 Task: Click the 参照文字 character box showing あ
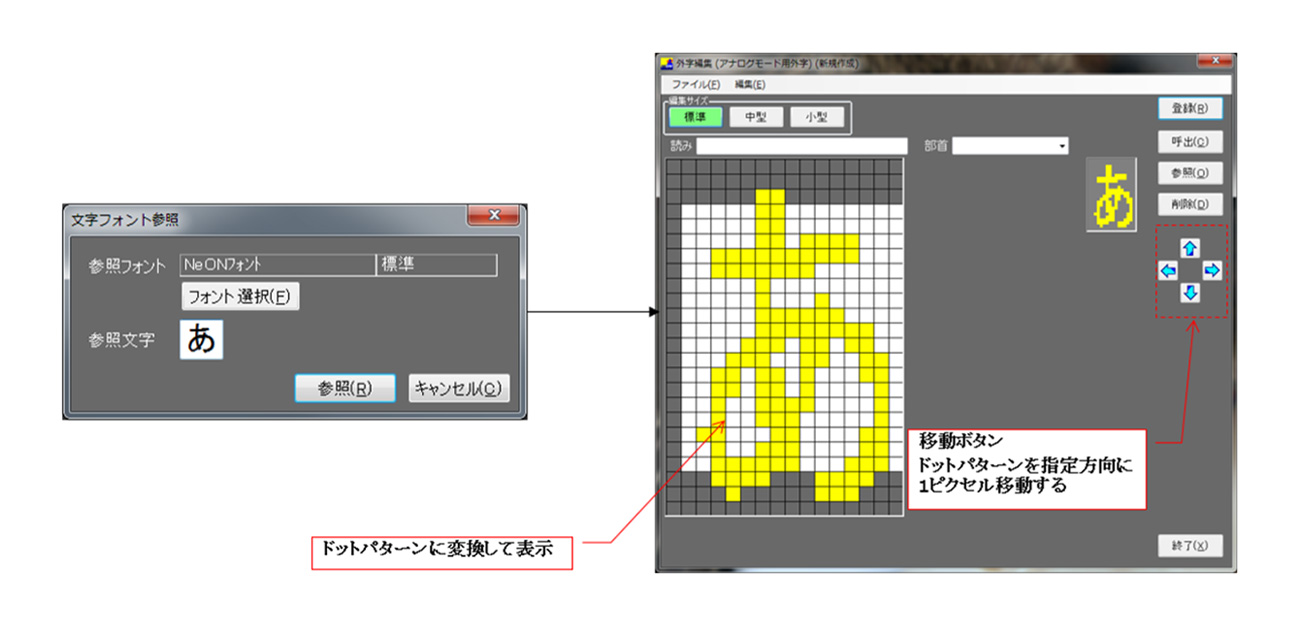pos(201,339)
